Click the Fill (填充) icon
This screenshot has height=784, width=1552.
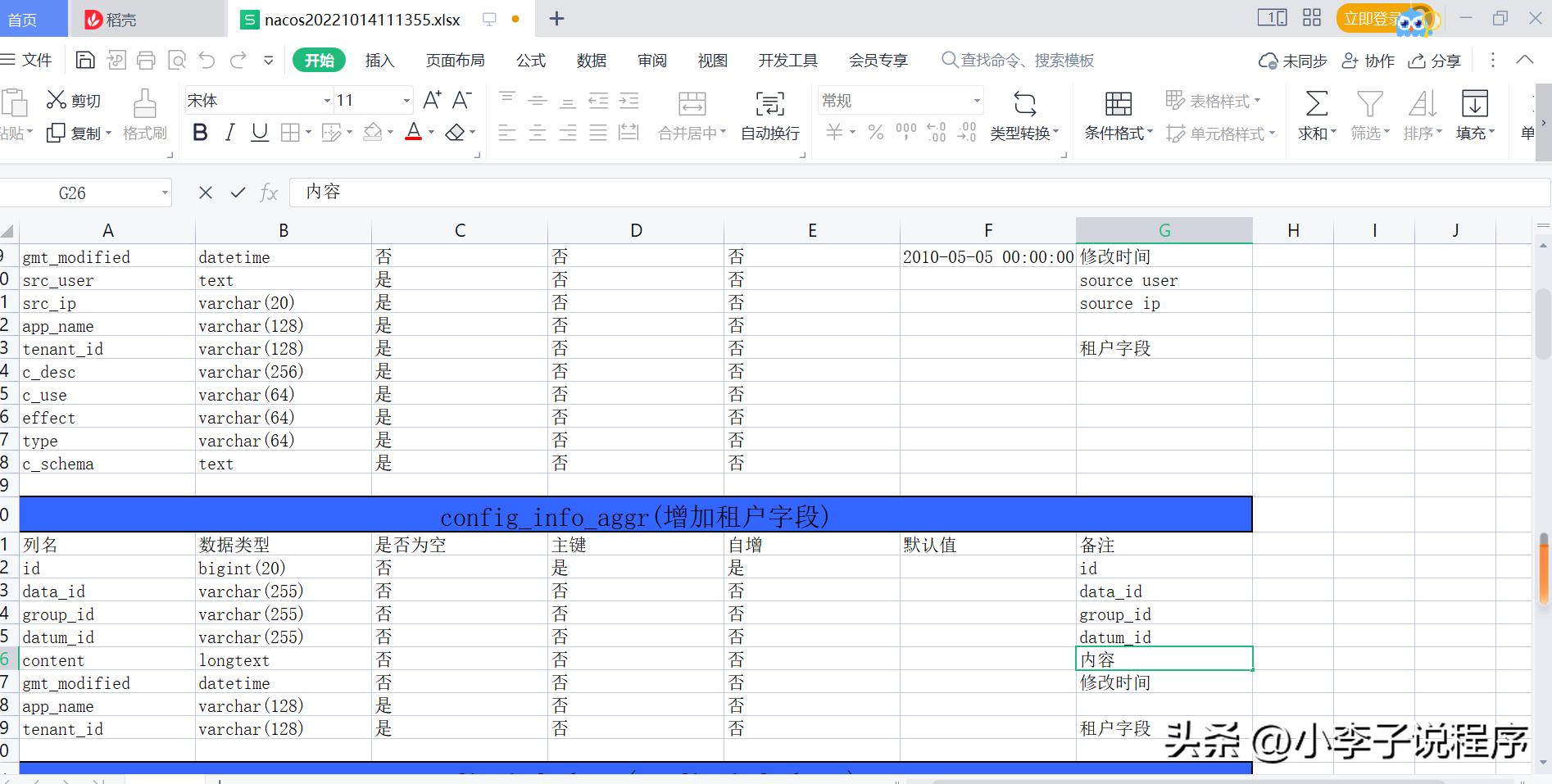coord(1474,115)
